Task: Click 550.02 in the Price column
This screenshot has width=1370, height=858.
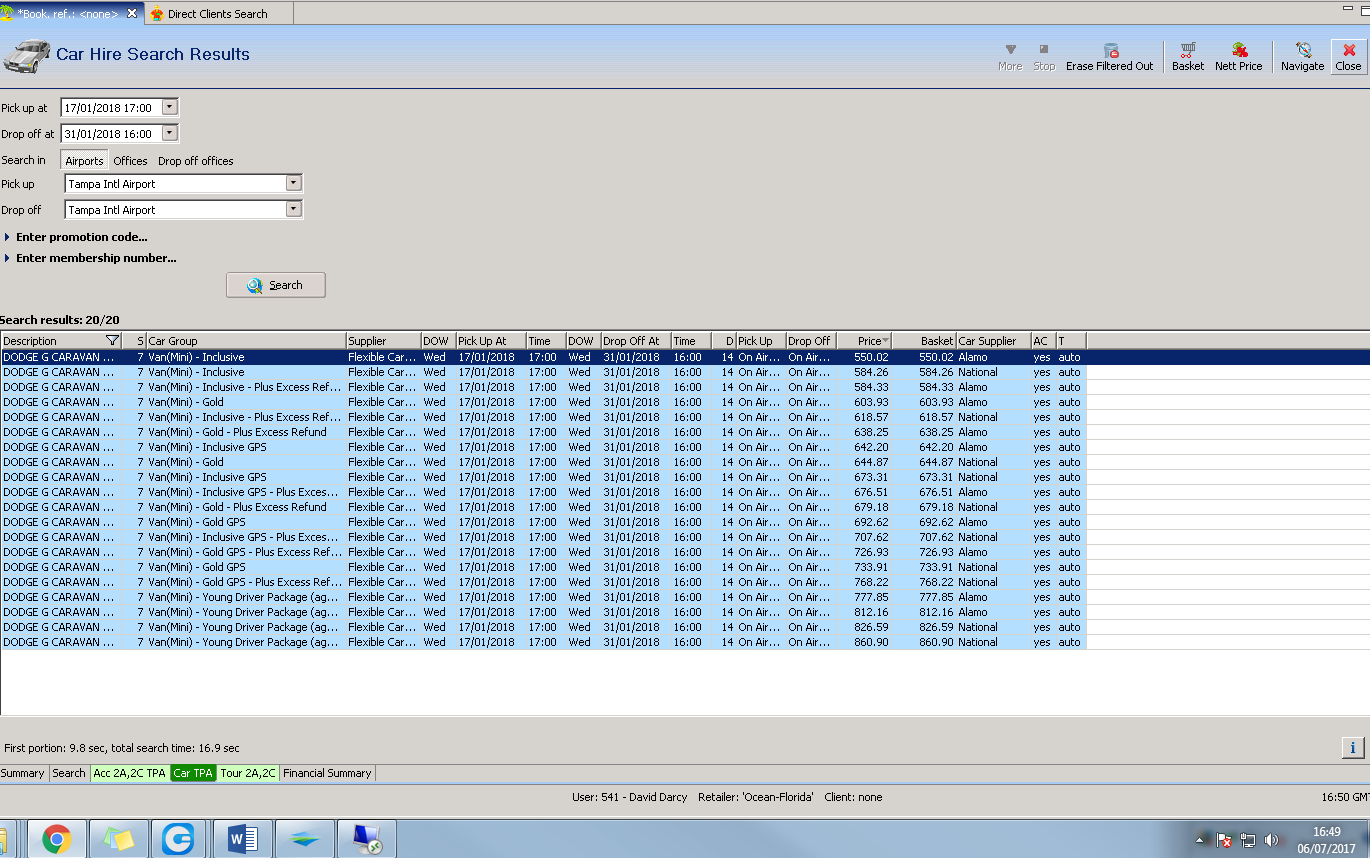Action: click(871, 357)
